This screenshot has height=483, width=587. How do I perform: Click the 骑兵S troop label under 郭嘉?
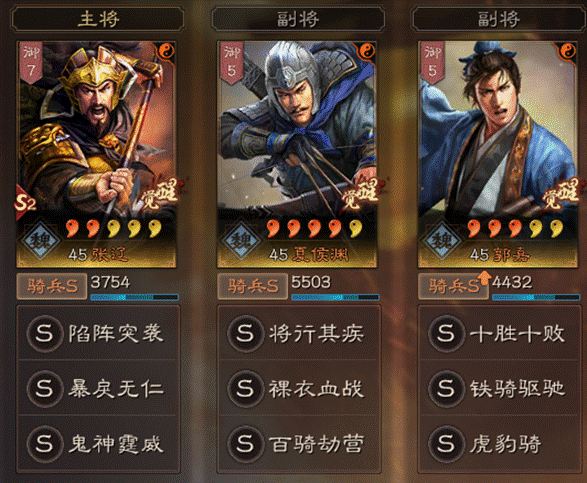[x=453, y=286]
